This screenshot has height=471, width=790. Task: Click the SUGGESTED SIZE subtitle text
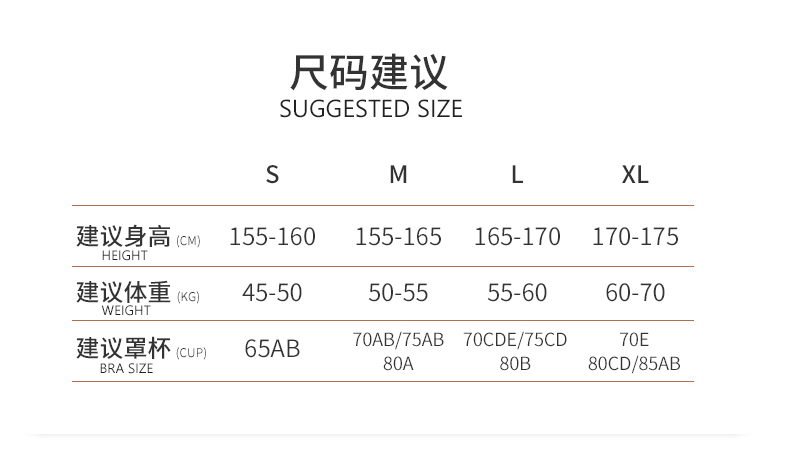[x=371, y=109]
